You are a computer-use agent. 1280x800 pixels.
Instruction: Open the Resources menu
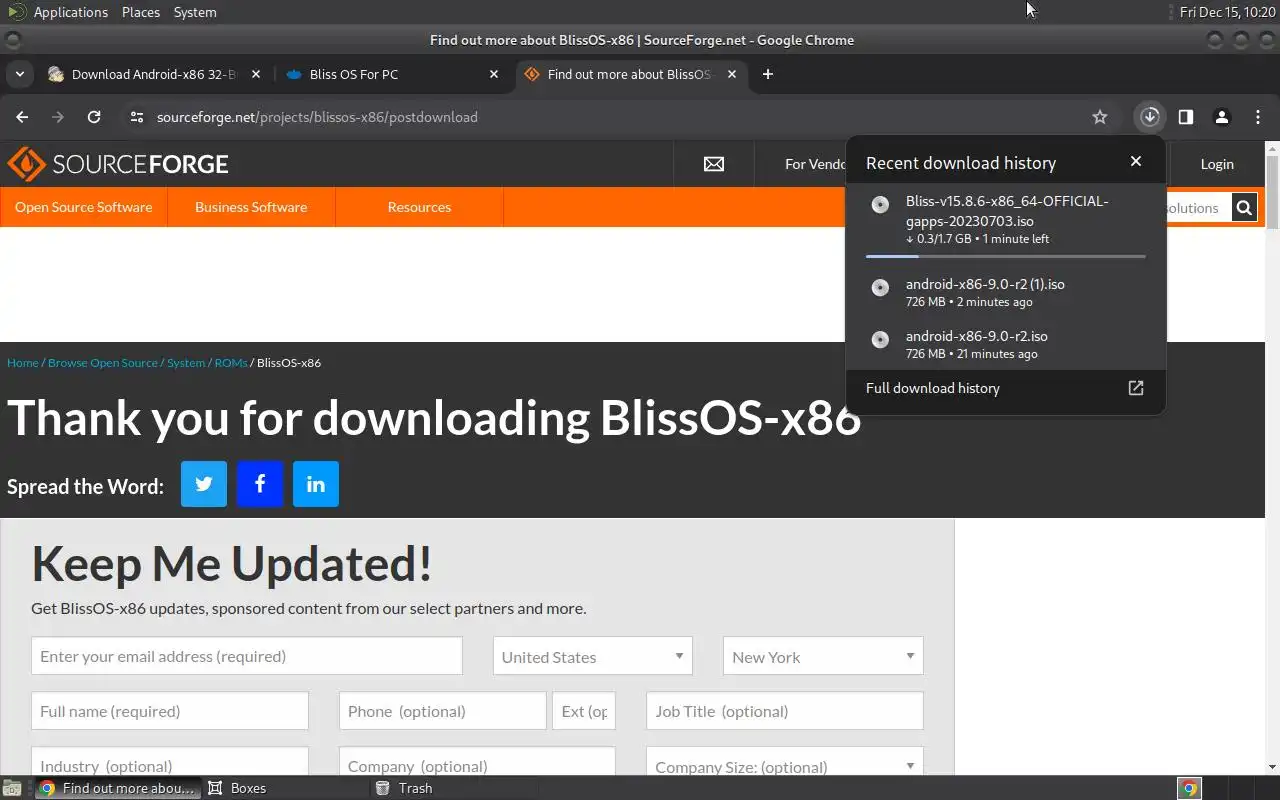coord(419,207)
